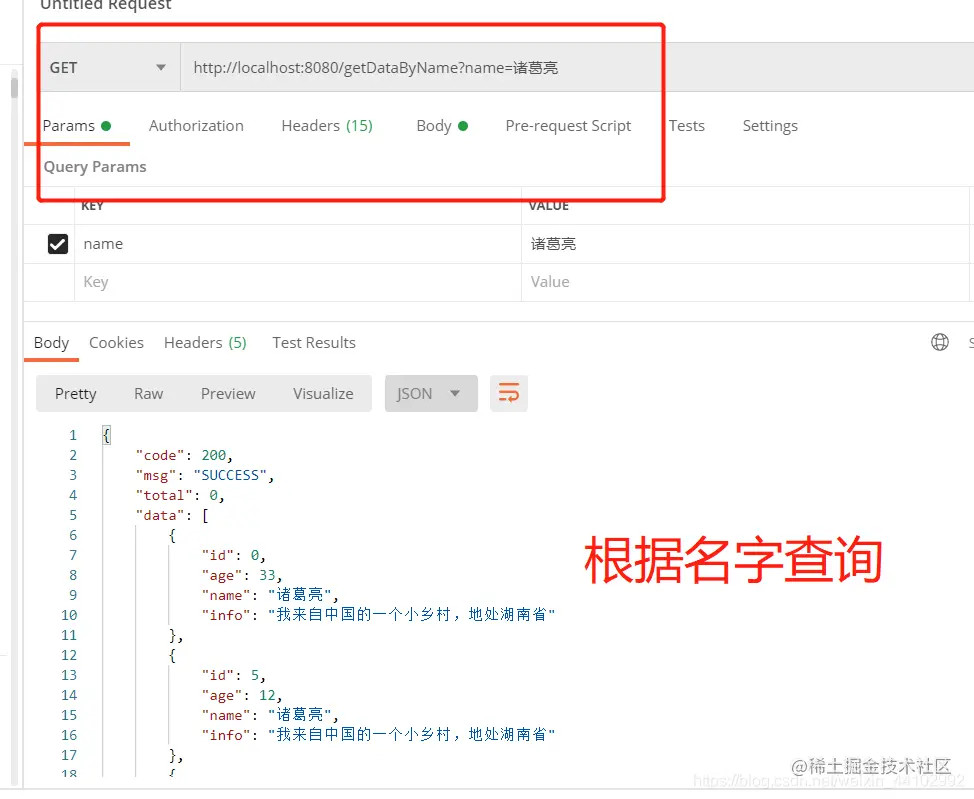
Task: Open the Test Results tab
Action: click(x=313, y=342)
